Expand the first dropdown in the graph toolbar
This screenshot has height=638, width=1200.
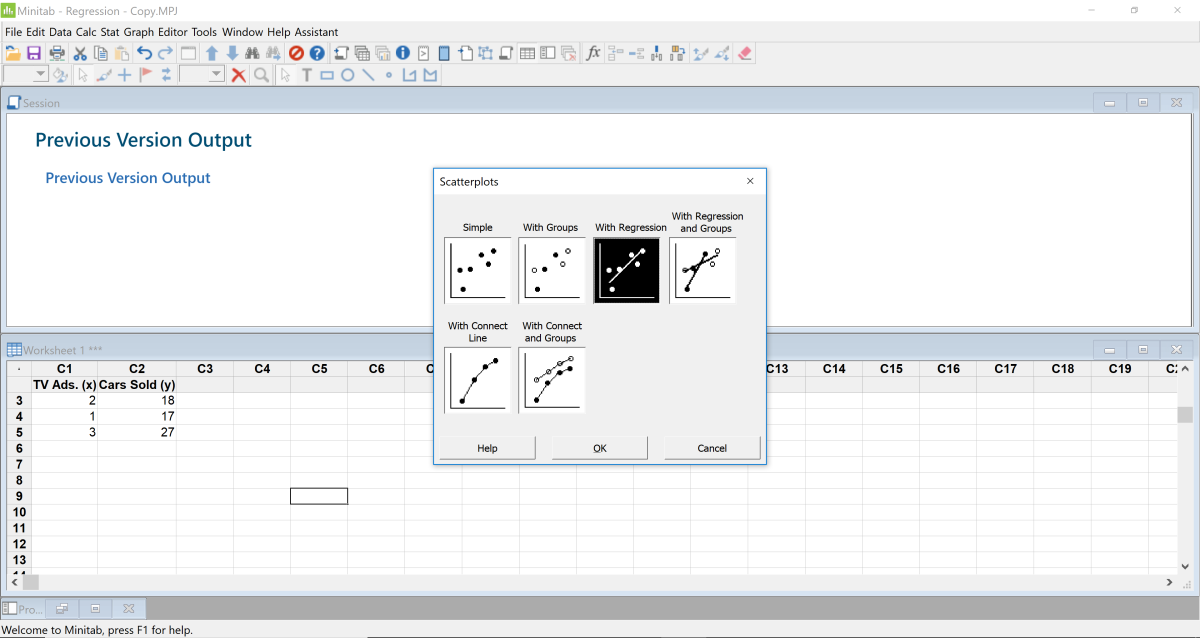[x=41, y=75]
